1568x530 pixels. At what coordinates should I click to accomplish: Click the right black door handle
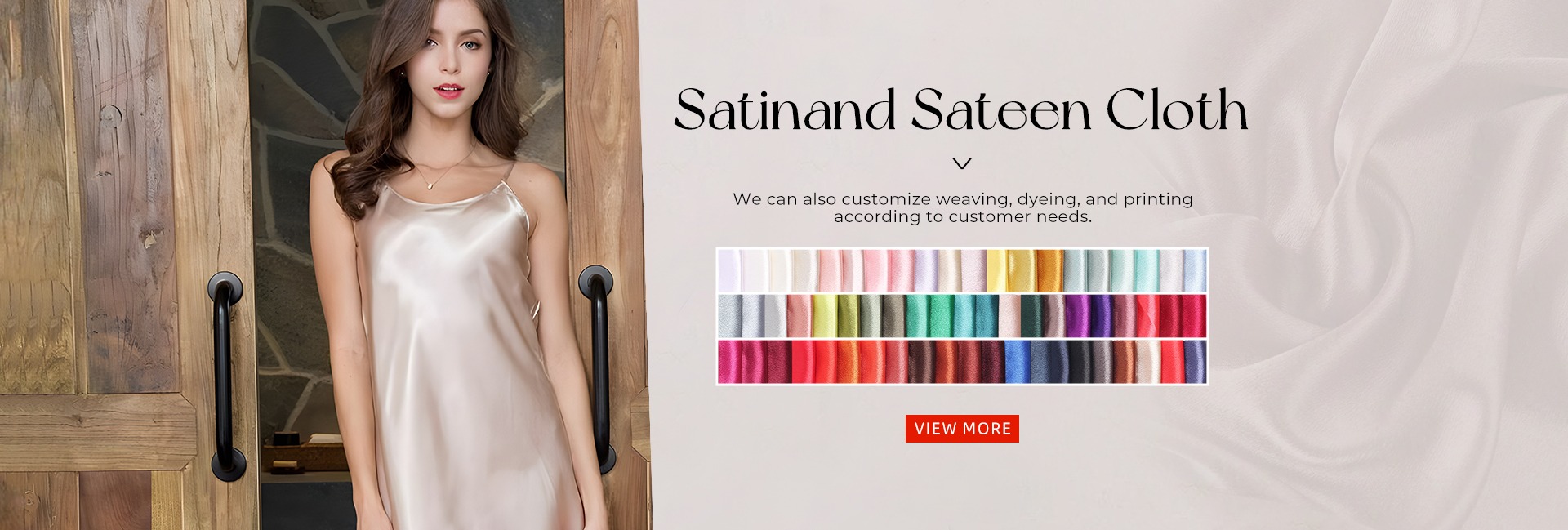point(598,369)
